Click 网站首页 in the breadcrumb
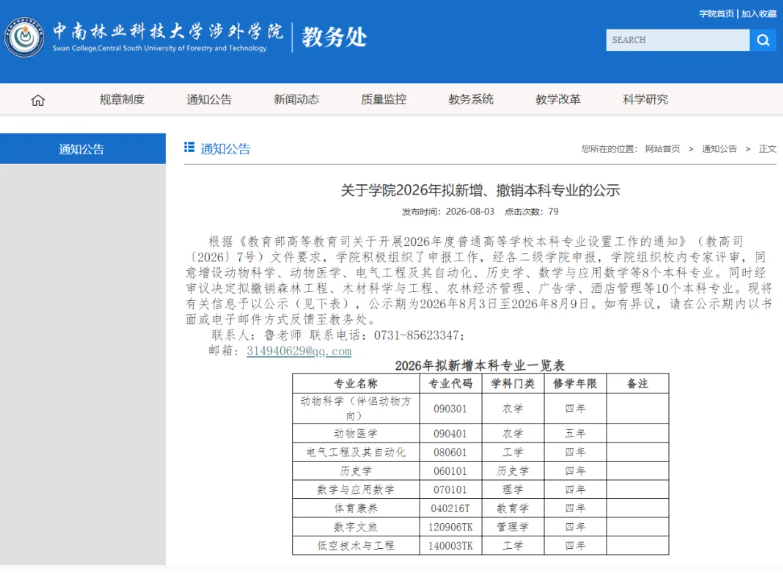Viewport: 783px width, 585px height. point(663,149)
